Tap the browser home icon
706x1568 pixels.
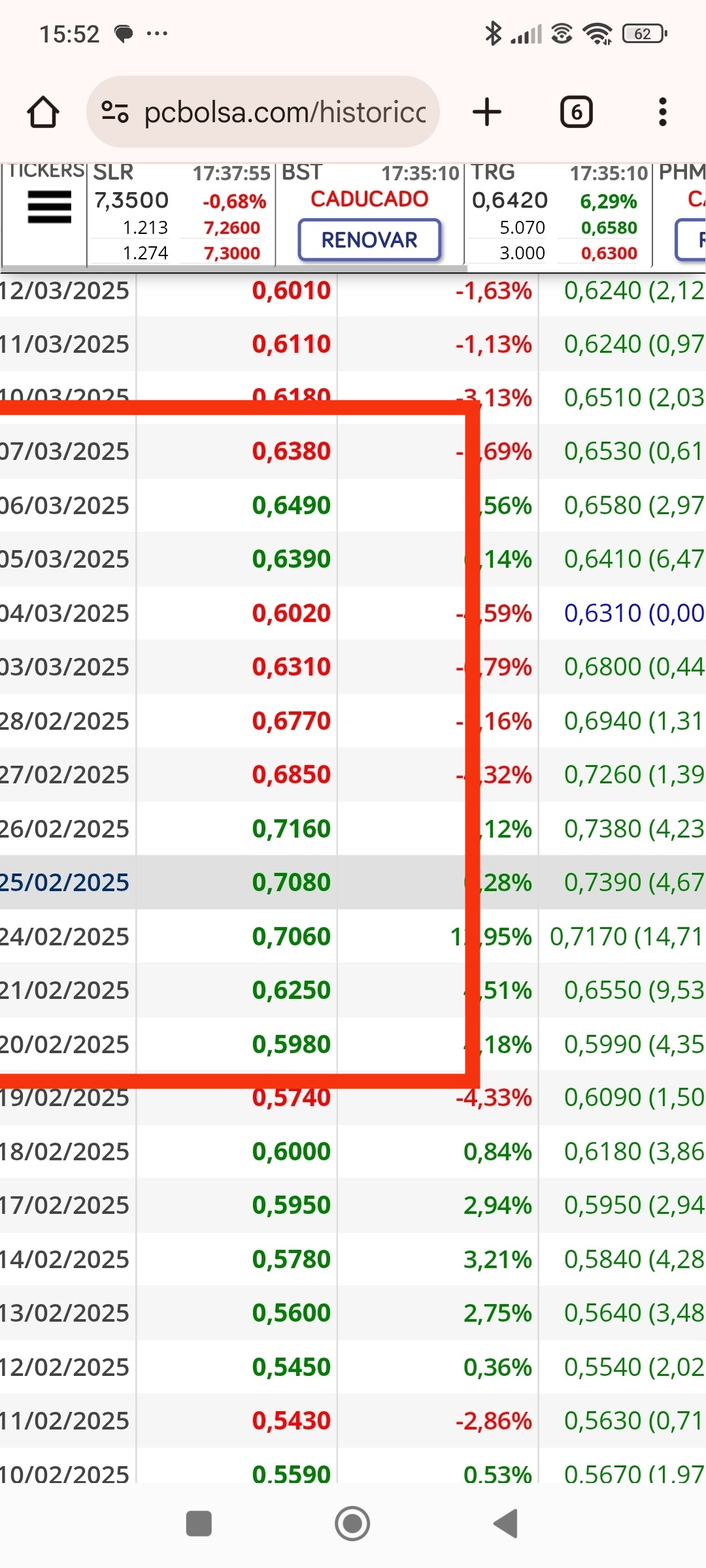[x=43, y=112]
